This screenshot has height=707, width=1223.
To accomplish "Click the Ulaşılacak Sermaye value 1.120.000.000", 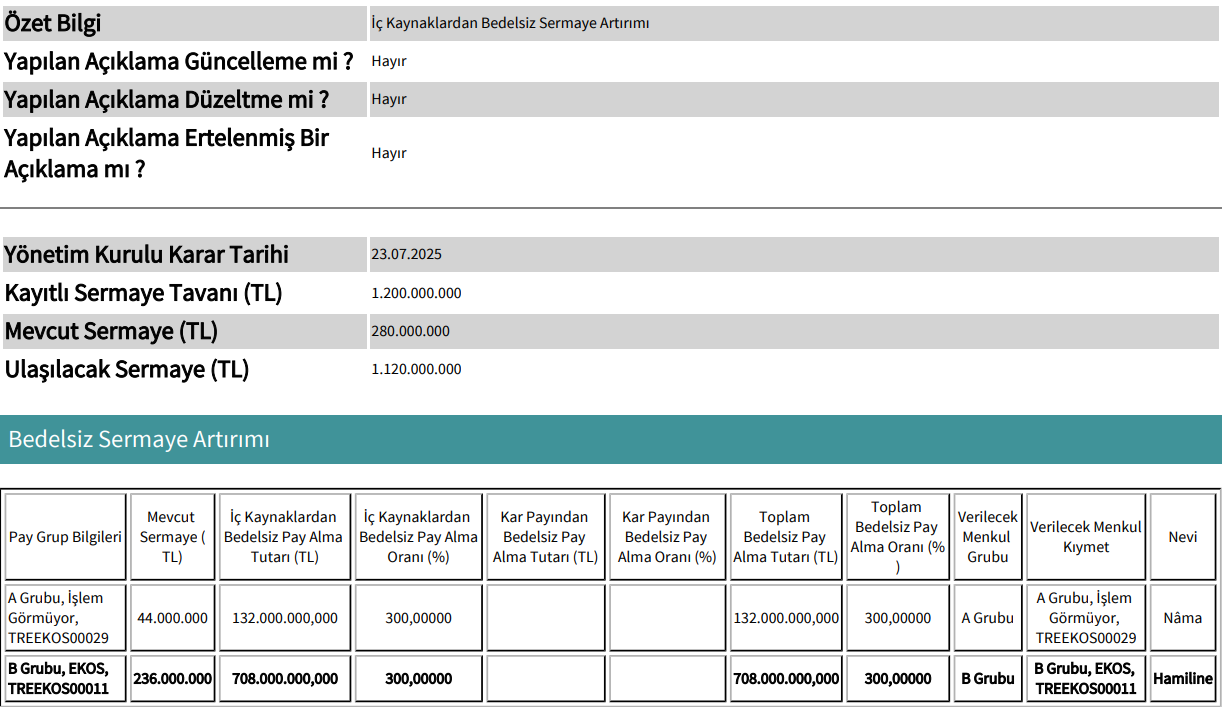I will tap(416, 369).
